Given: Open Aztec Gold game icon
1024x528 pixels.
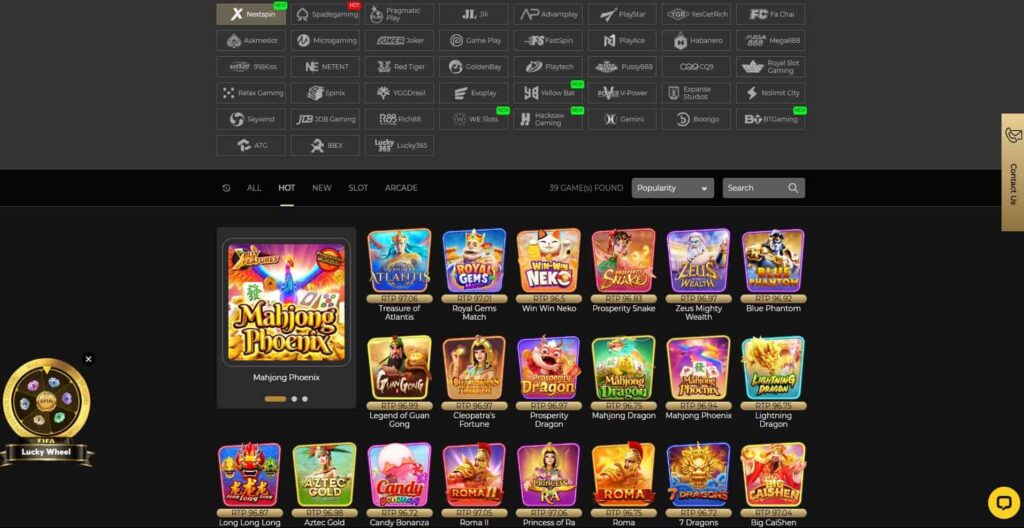Looking at the screenshot, I should point(325,474).
